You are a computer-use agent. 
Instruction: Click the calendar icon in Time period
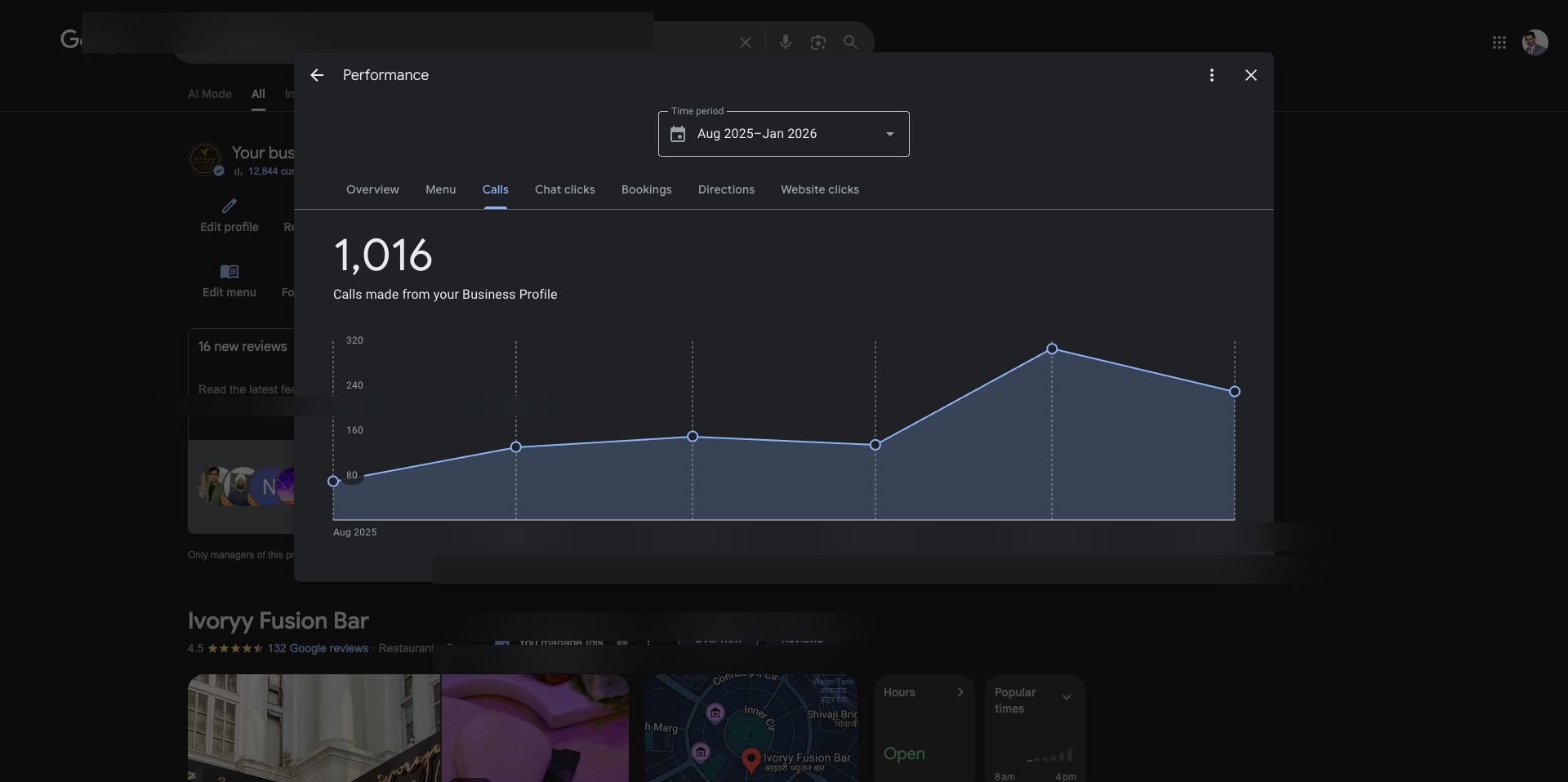[x=678, y=134]
